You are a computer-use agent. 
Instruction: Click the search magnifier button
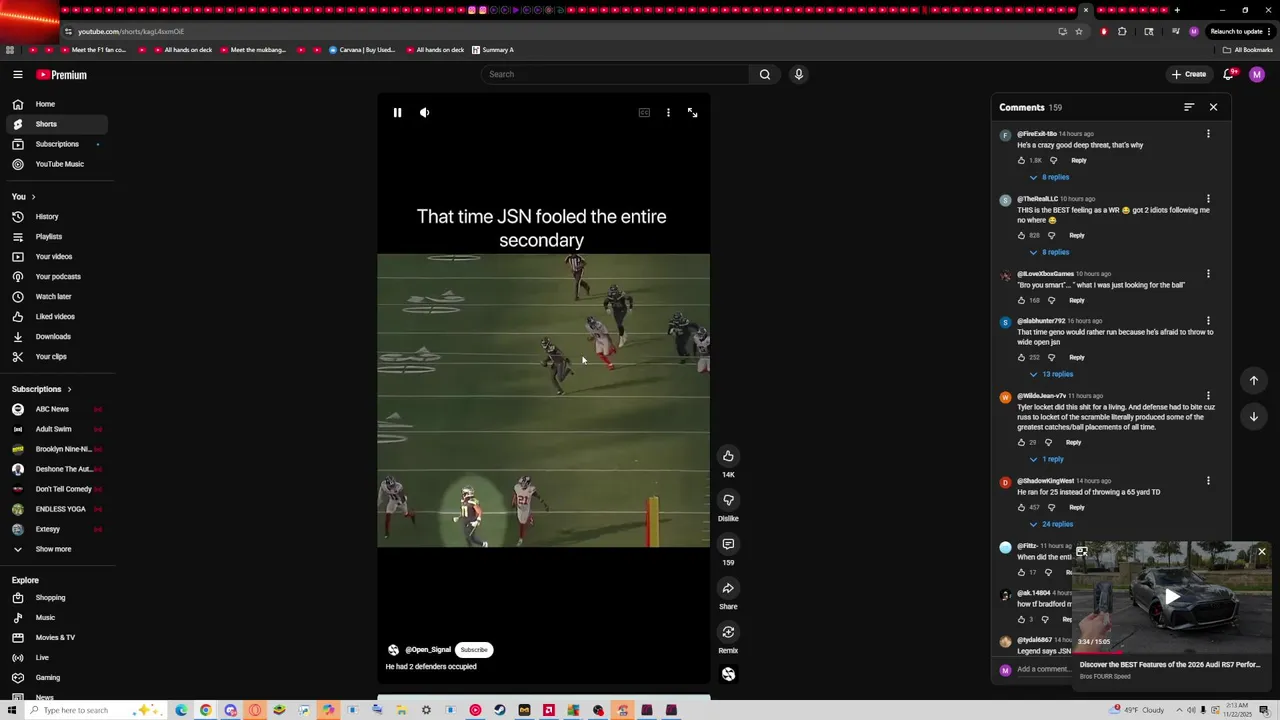click(x=765, y=74)
